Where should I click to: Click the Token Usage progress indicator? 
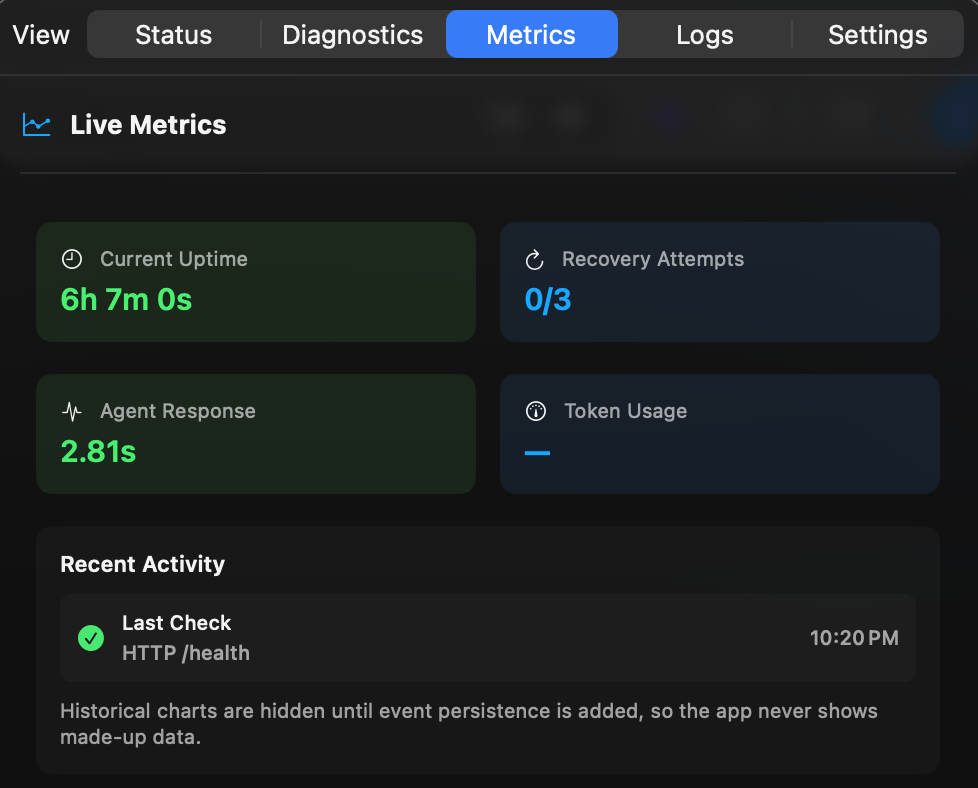point(537,452)
